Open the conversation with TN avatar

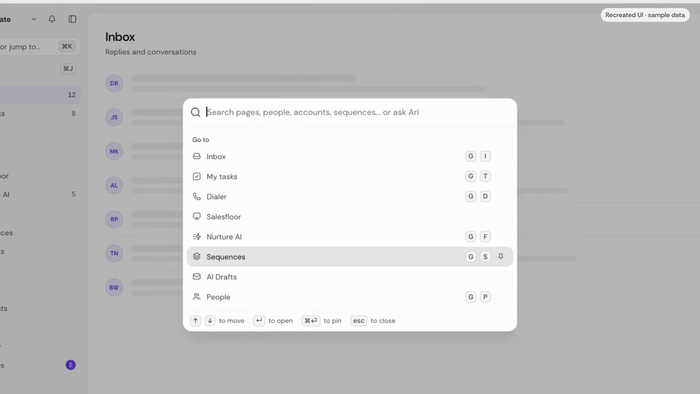[x=114, y=253]
